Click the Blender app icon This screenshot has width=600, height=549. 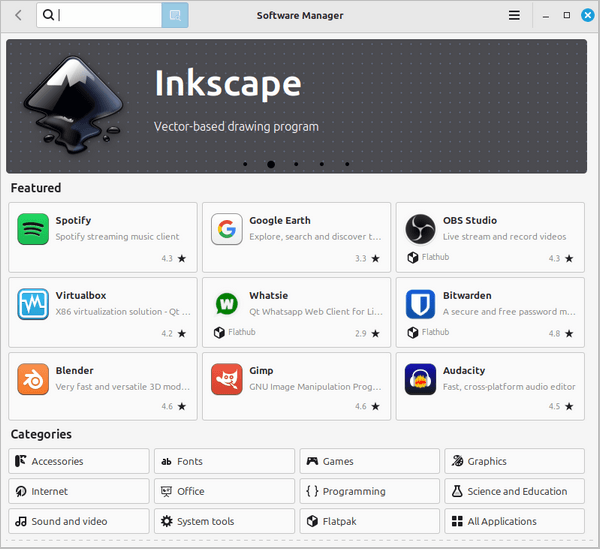33,379
